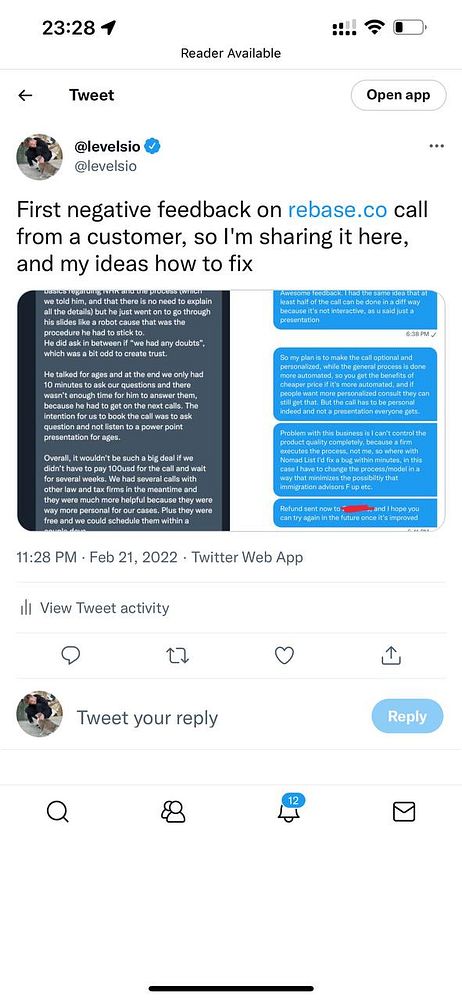Tap Reader Available in the address bar

tap(231, 53)
